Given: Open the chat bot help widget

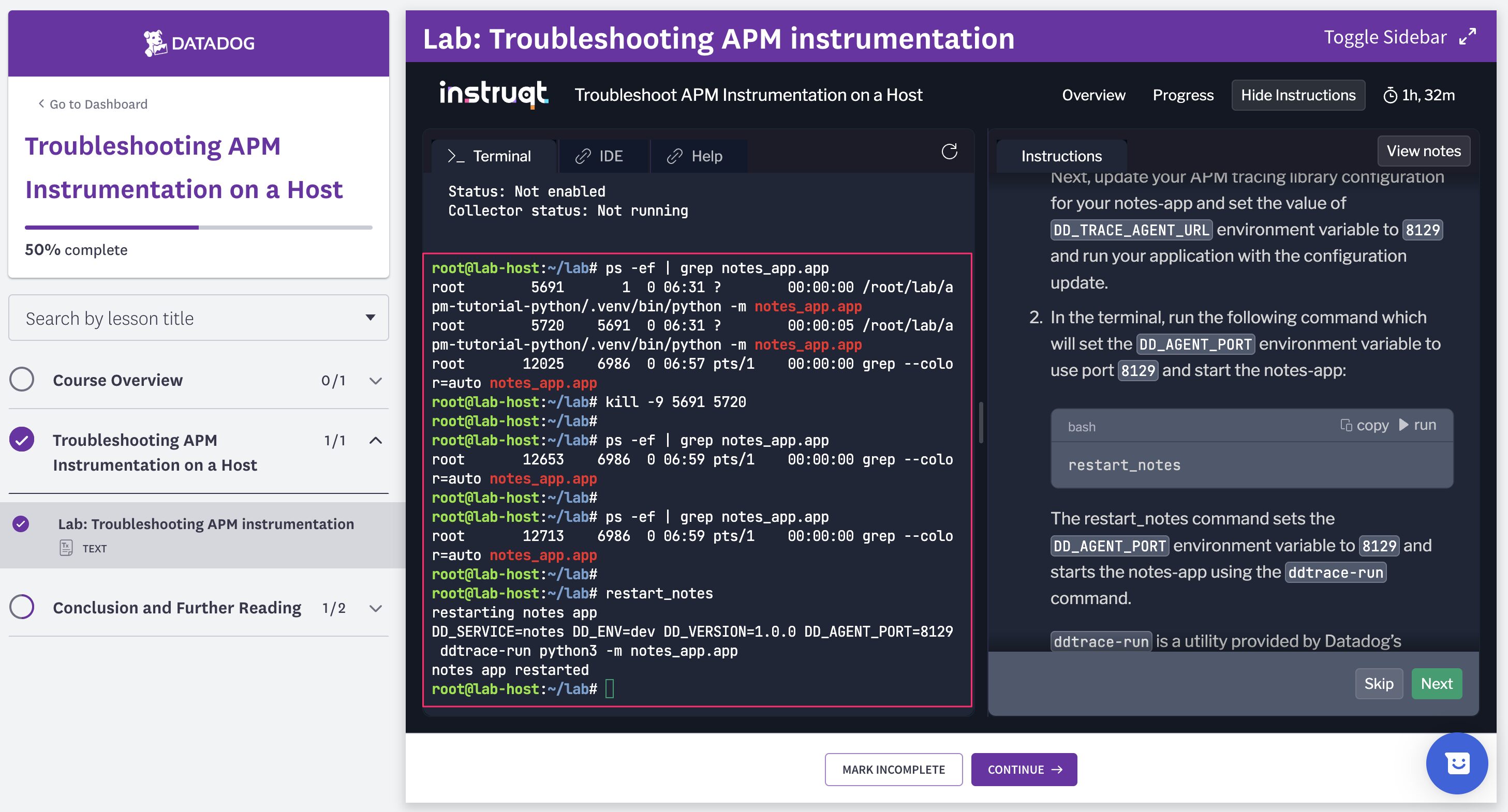Looking at the screenshot, I should click(1456, 763).
